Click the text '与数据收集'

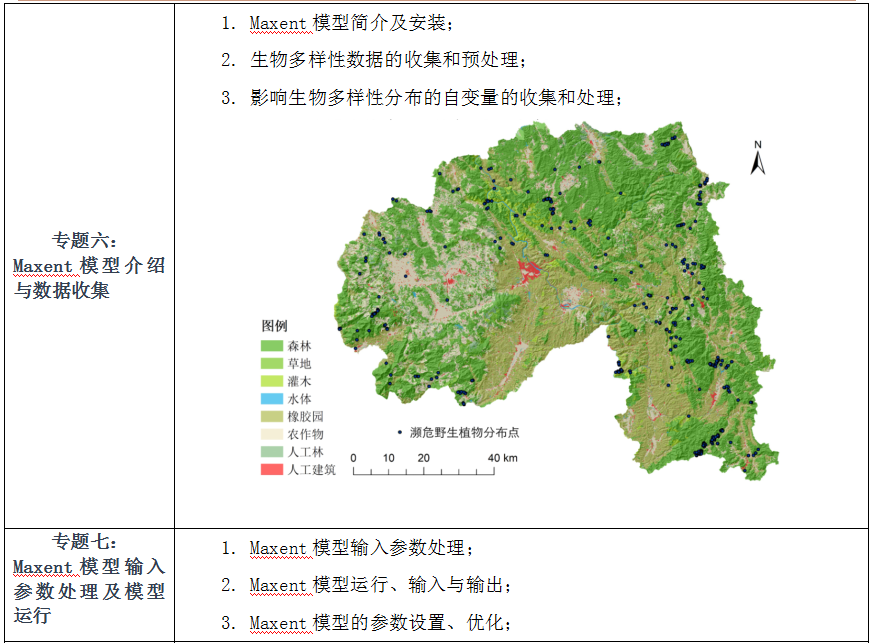[x=61, y=290]
